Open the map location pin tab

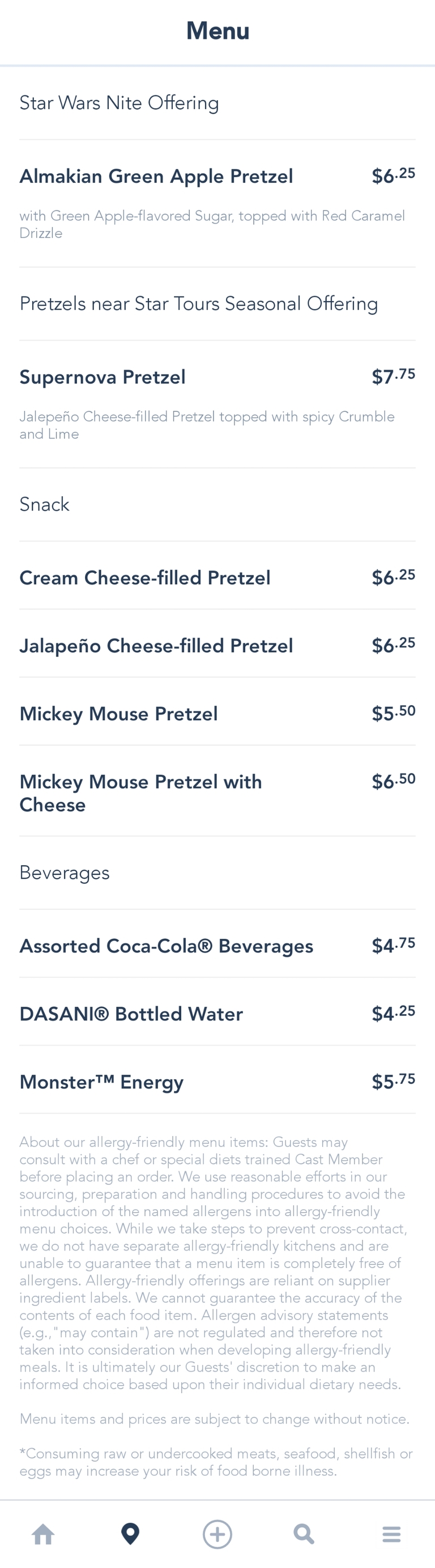130,1534
